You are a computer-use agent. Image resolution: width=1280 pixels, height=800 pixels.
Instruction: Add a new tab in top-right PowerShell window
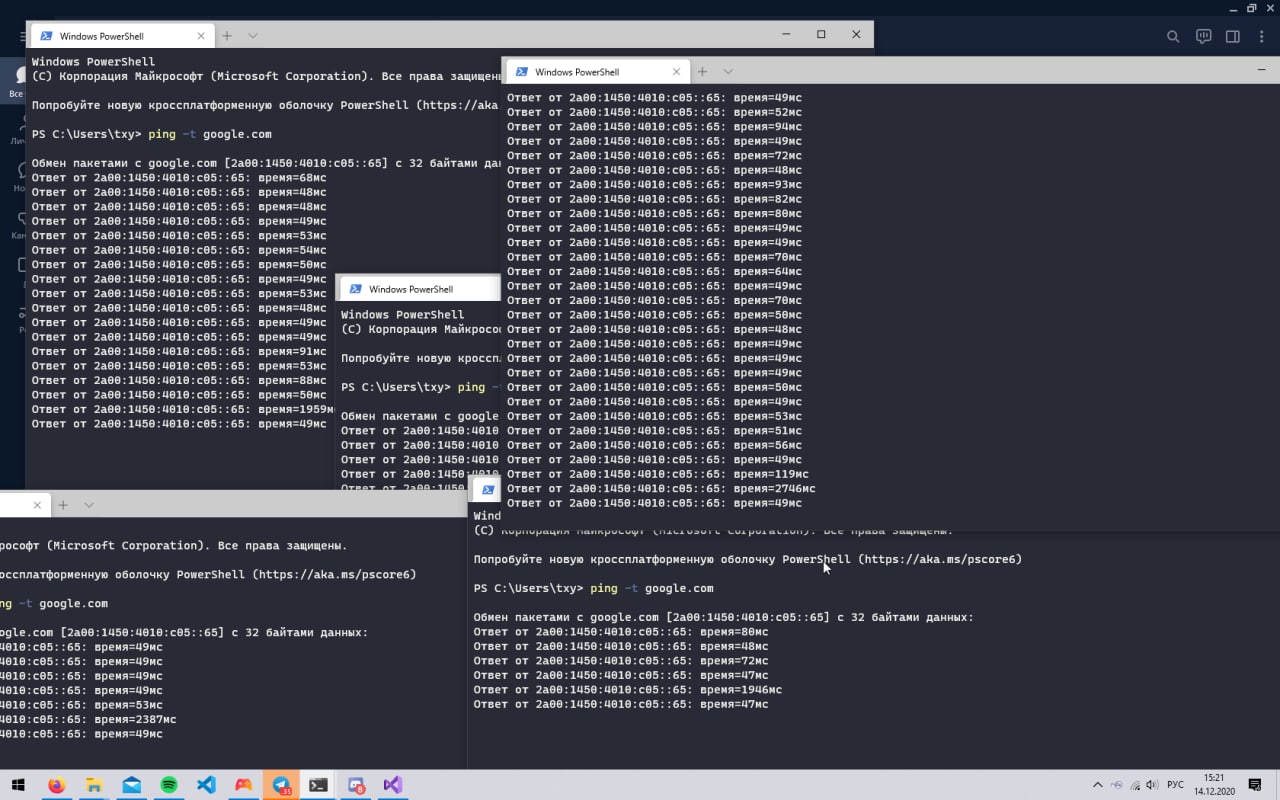[702, 72]
